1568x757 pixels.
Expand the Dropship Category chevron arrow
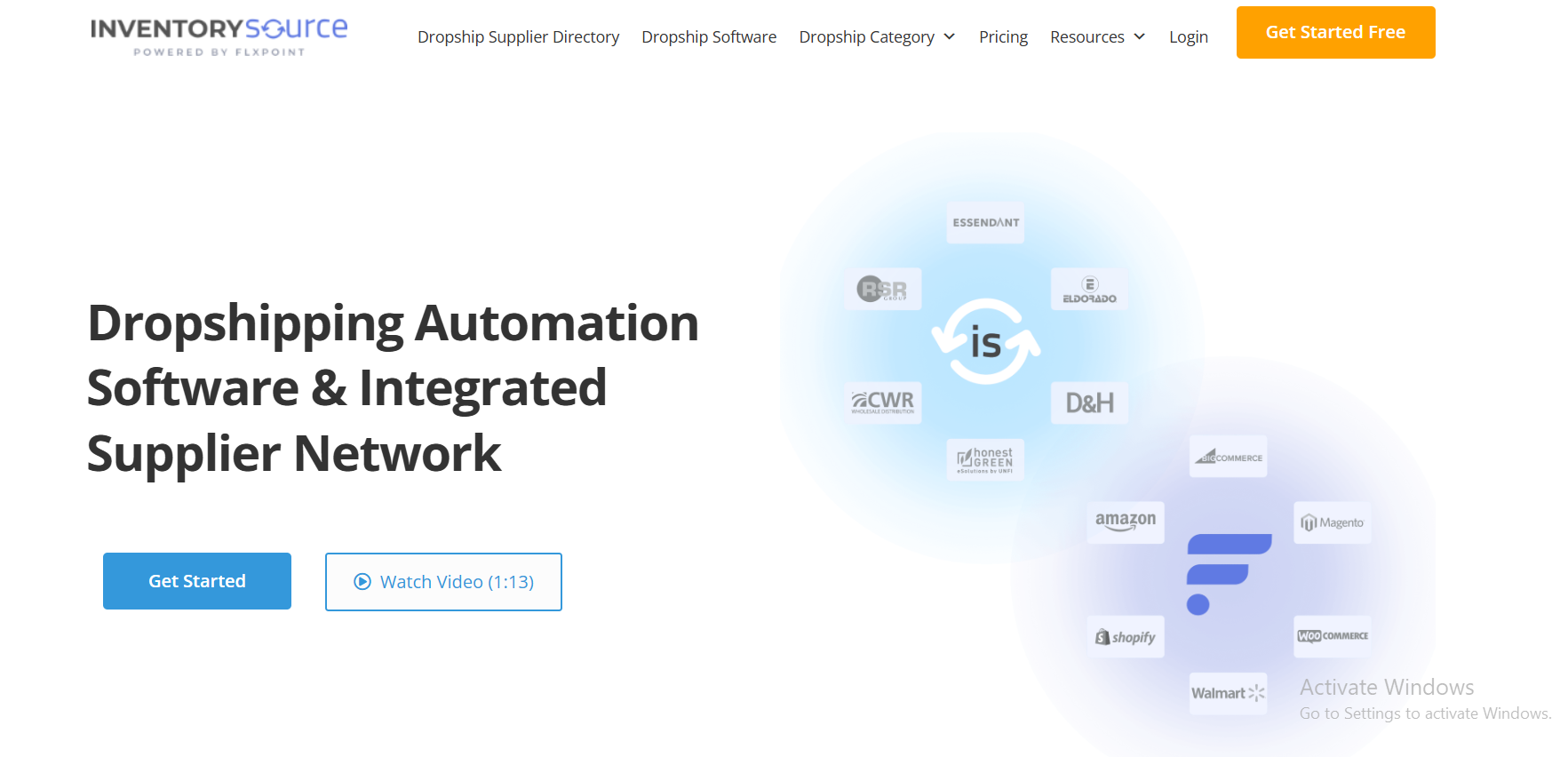coord(949,36)
